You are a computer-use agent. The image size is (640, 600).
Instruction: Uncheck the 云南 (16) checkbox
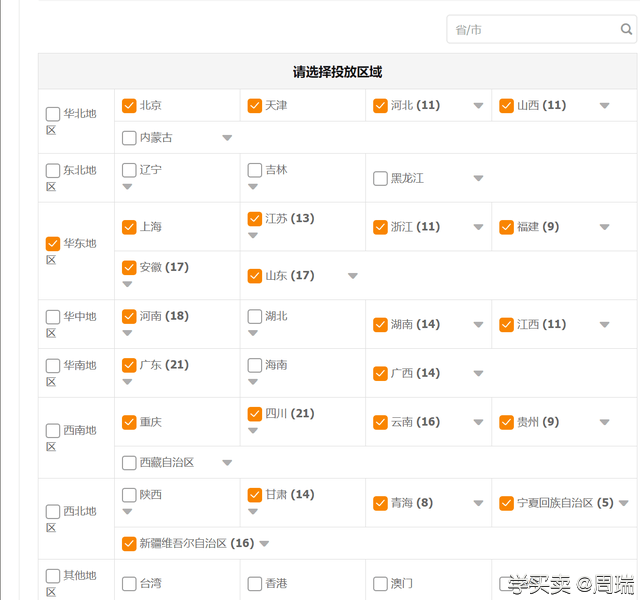[380, 422]
